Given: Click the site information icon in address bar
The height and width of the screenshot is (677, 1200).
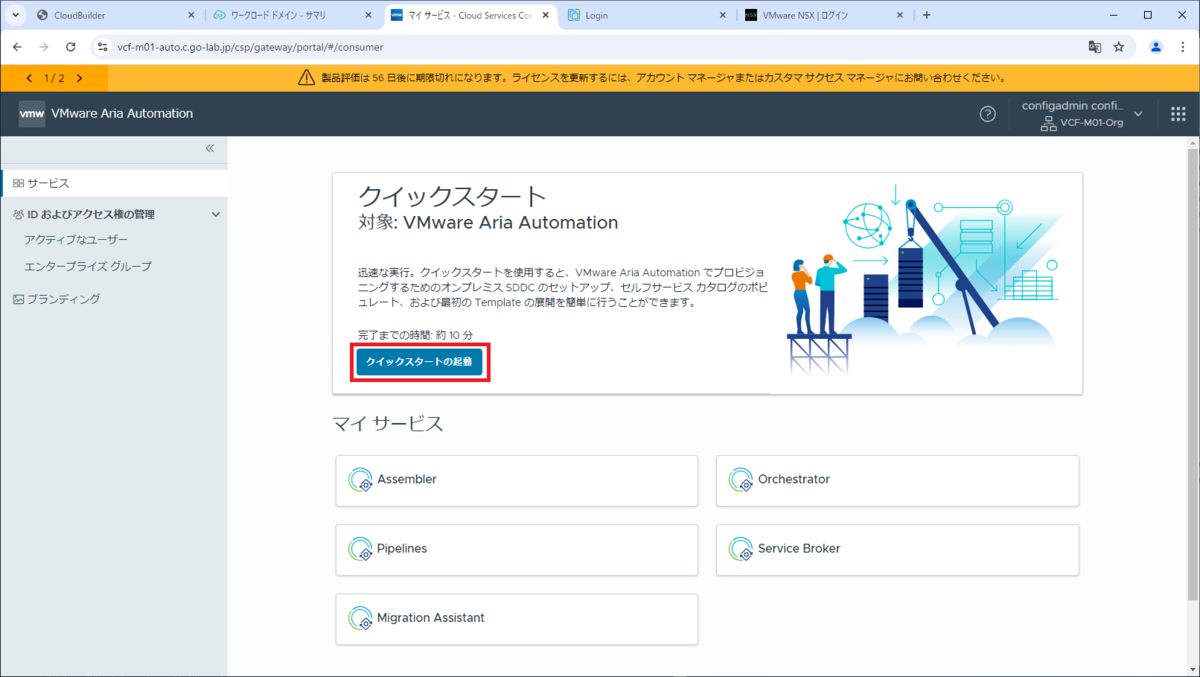Looking at the screenshot, I should pos(102,47).
